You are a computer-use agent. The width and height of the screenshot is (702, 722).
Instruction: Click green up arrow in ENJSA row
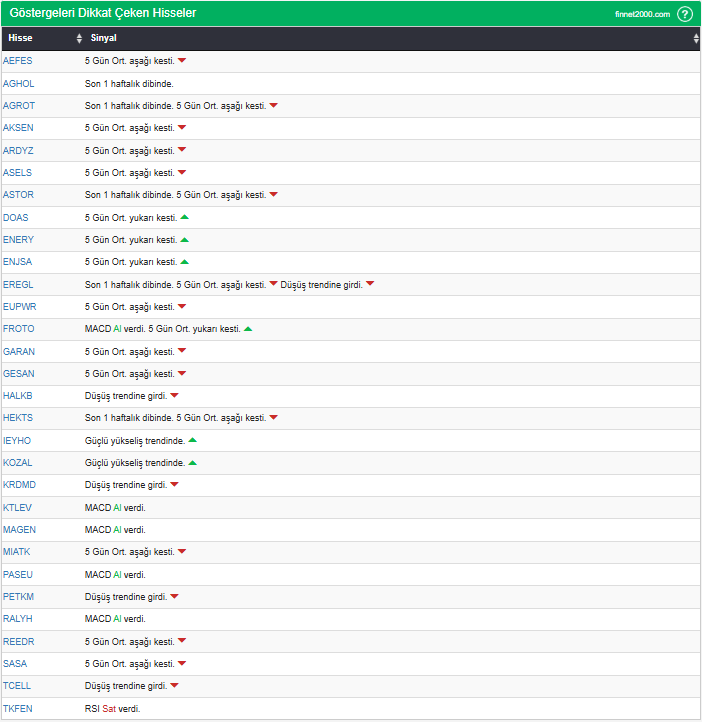pos(185,262)
